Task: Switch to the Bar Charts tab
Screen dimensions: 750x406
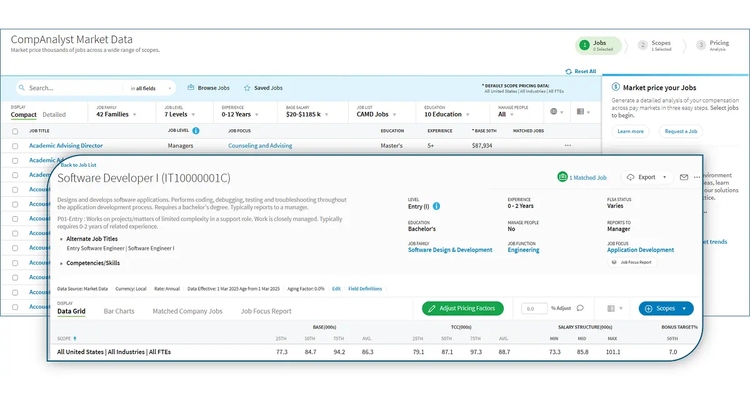Action: [x=119, y=311]
